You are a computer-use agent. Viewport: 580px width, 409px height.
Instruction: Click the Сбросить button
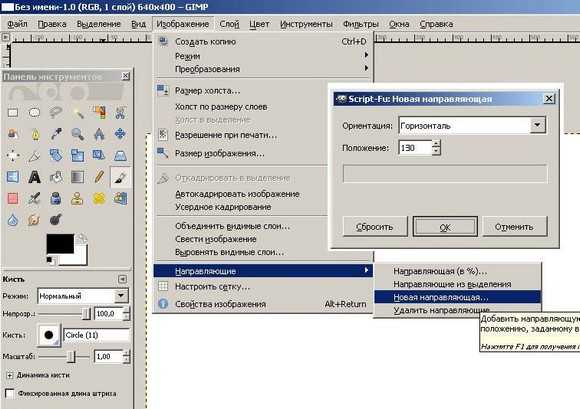(x=375, y=227)
